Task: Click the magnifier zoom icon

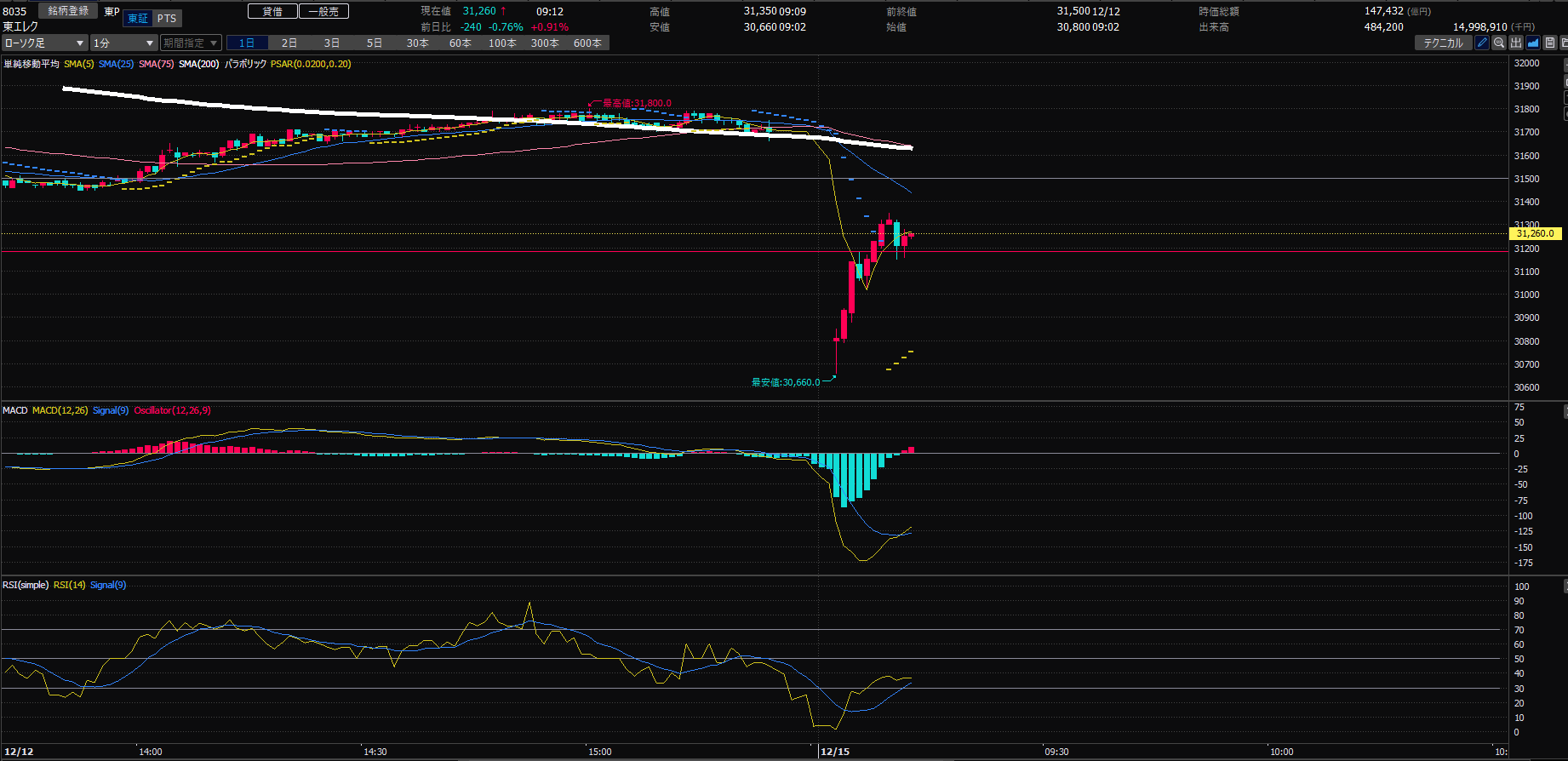Action: point(1499,43)
